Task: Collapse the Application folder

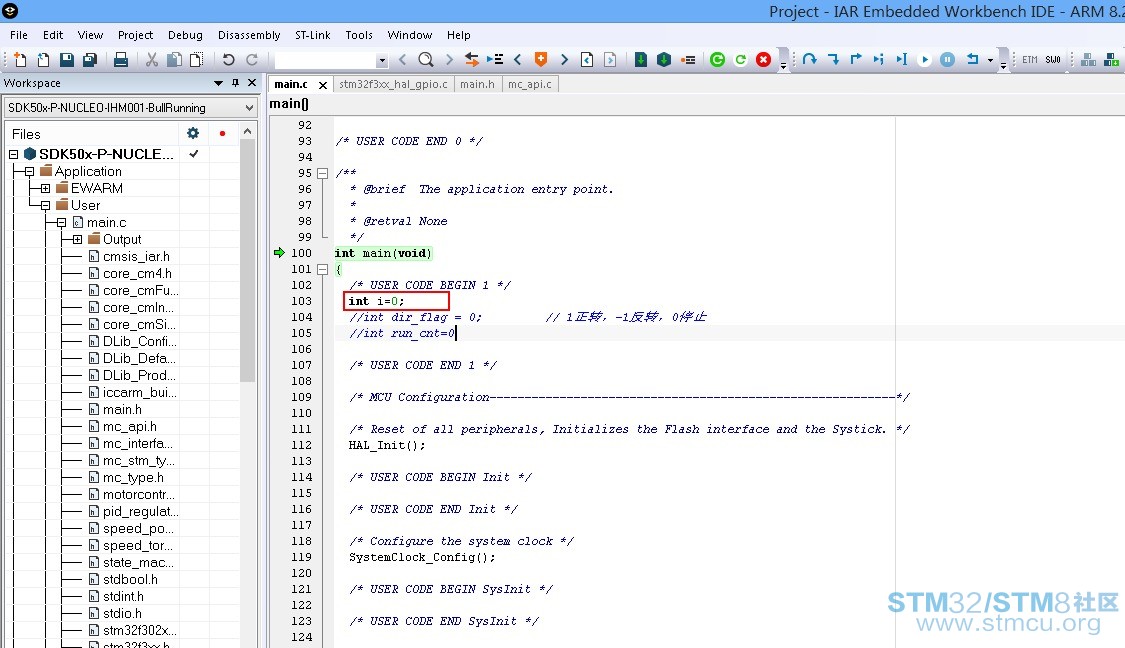Action: [29, 172]
